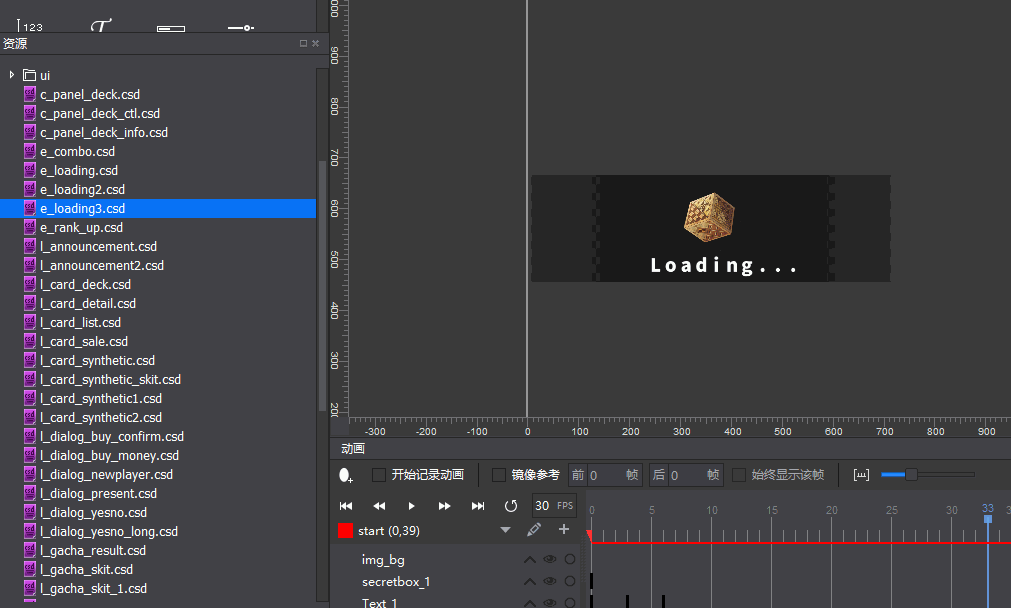
Task: Open l_card_deck.csd in resource list
Action: 85,285
